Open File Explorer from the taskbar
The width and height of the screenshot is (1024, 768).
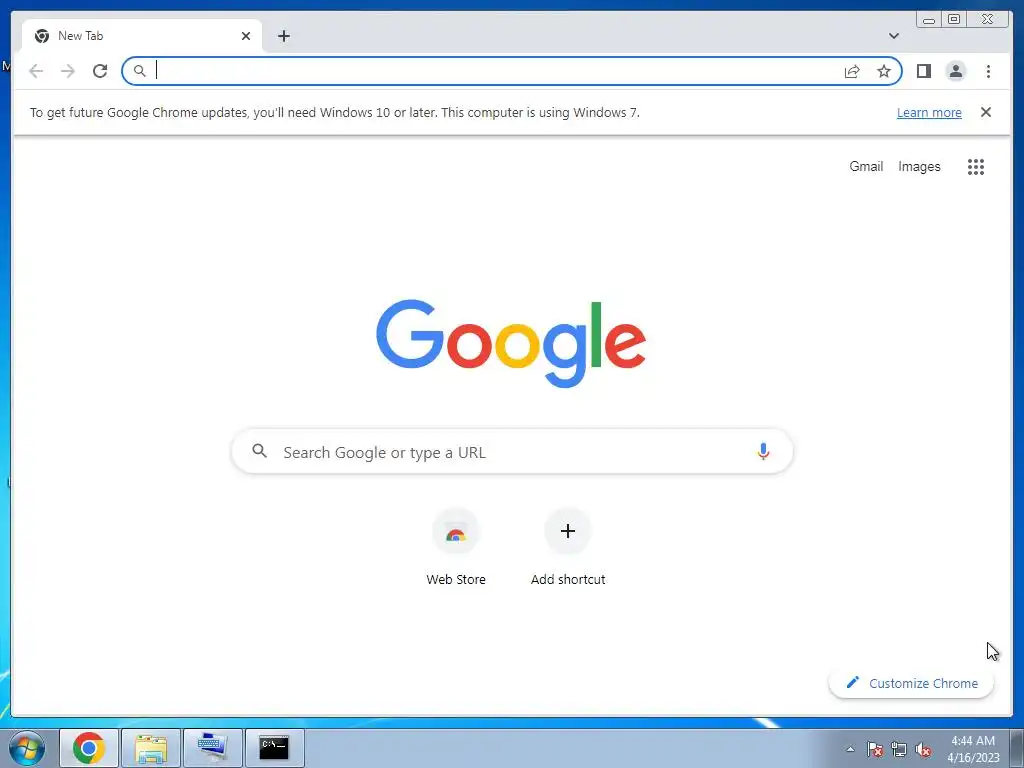[x=150, y=748]
